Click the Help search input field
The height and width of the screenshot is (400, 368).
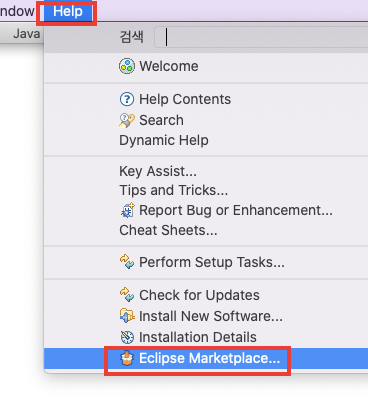(x=262, y=37)
